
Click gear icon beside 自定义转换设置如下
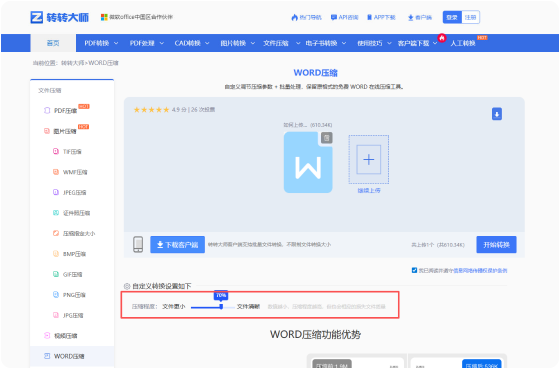point(127,286)
